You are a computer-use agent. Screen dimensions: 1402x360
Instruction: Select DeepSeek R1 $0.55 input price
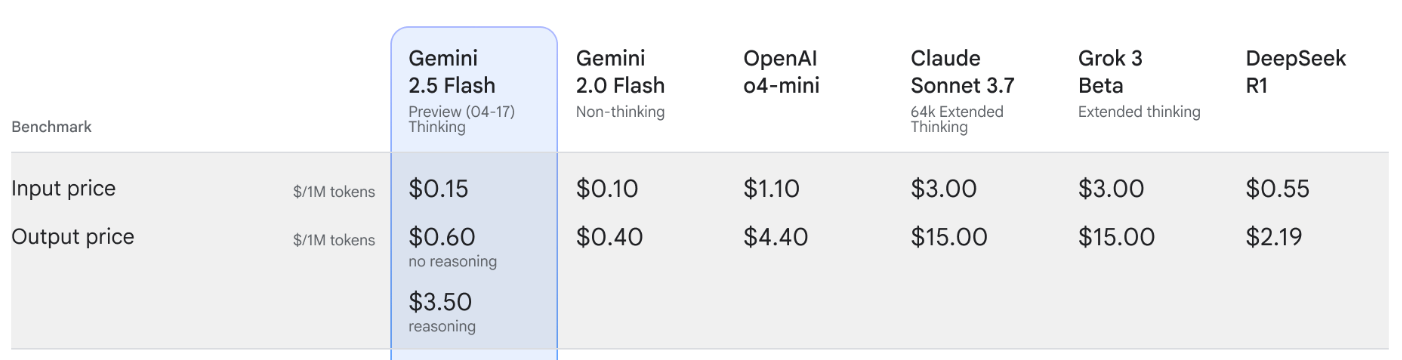pos(1277,188)
